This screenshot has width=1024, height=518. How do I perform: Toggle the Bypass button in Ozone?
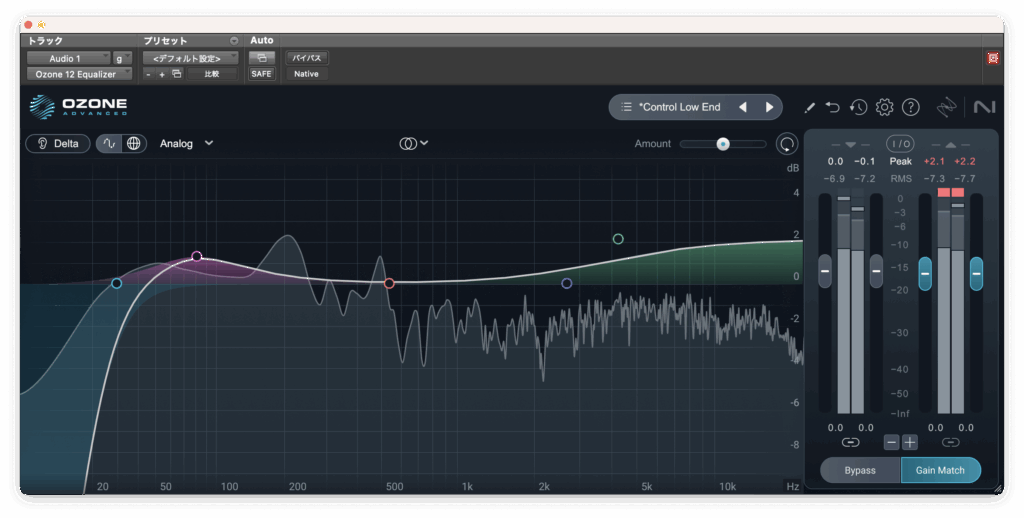click(x=859, y=470)
